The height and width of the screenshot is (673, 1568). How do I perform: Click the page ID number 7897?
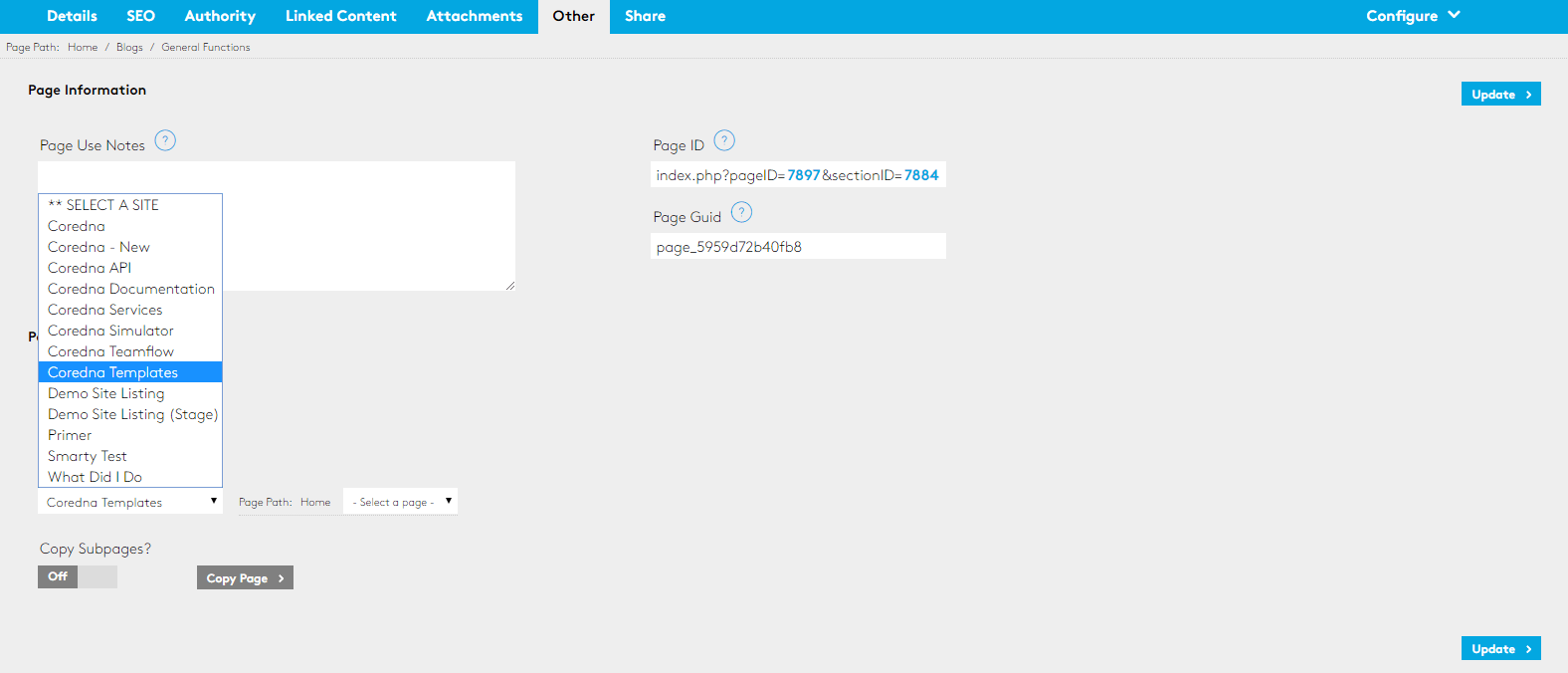pos(804,175)
